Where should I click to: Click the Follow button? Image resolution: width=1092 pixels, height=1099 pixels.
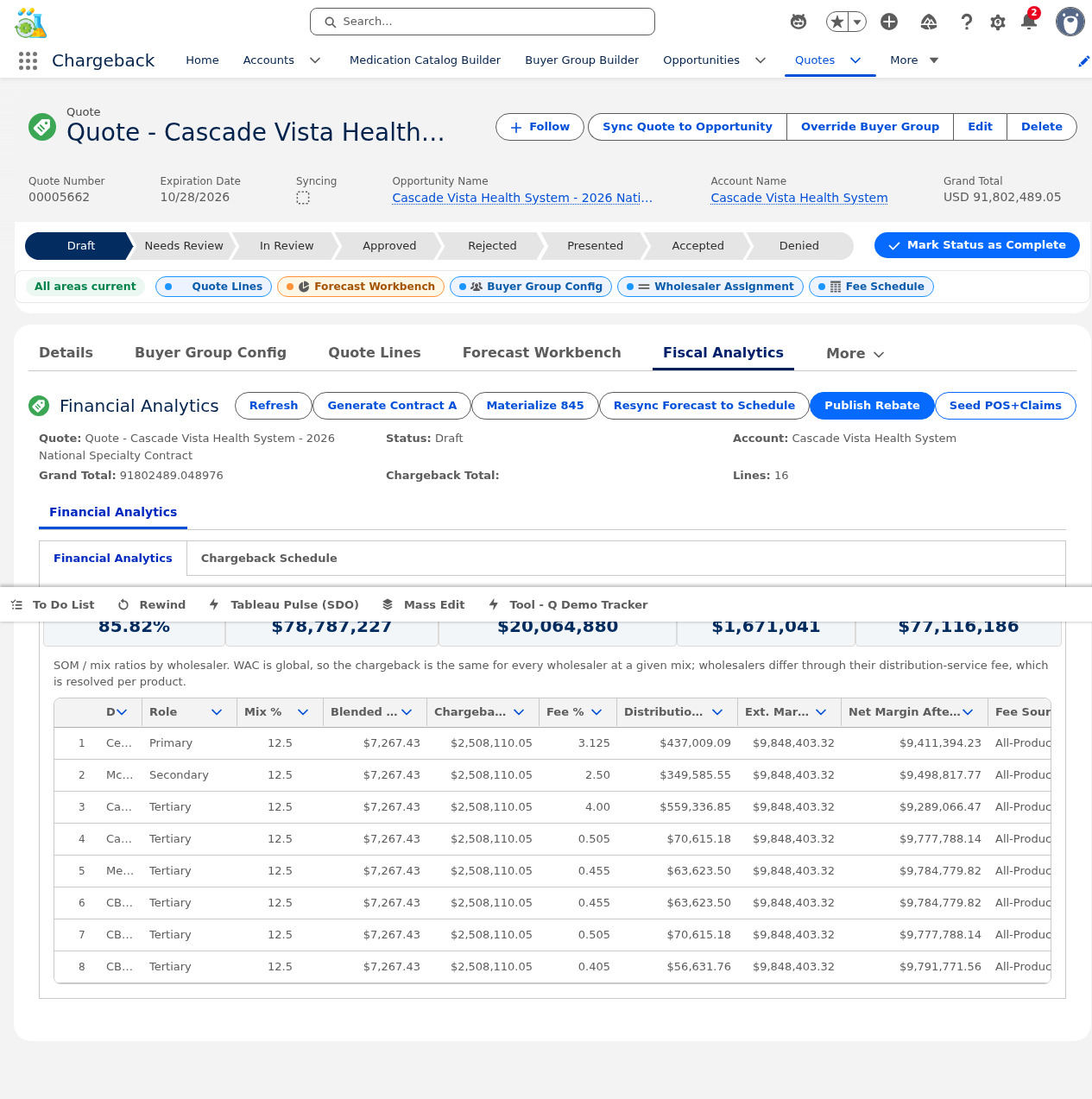(540, 127)
